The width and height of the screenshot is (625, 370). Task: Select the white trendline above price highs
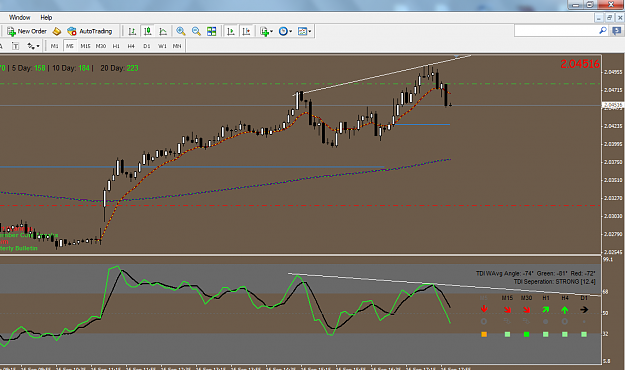tap(382, 75)
